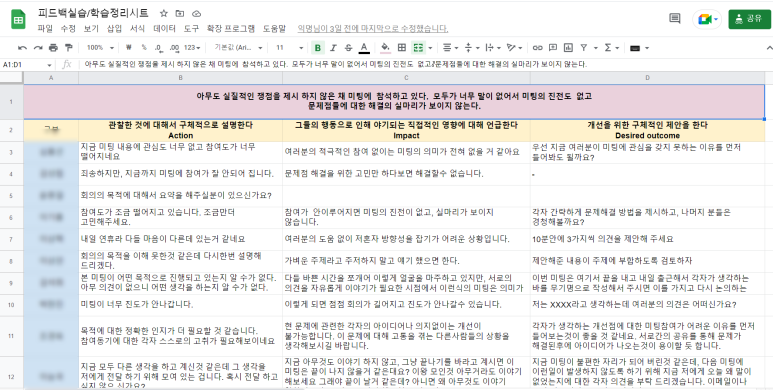773x390 pixels.
Task: Apply percent number format
Action: coord(144,48)
